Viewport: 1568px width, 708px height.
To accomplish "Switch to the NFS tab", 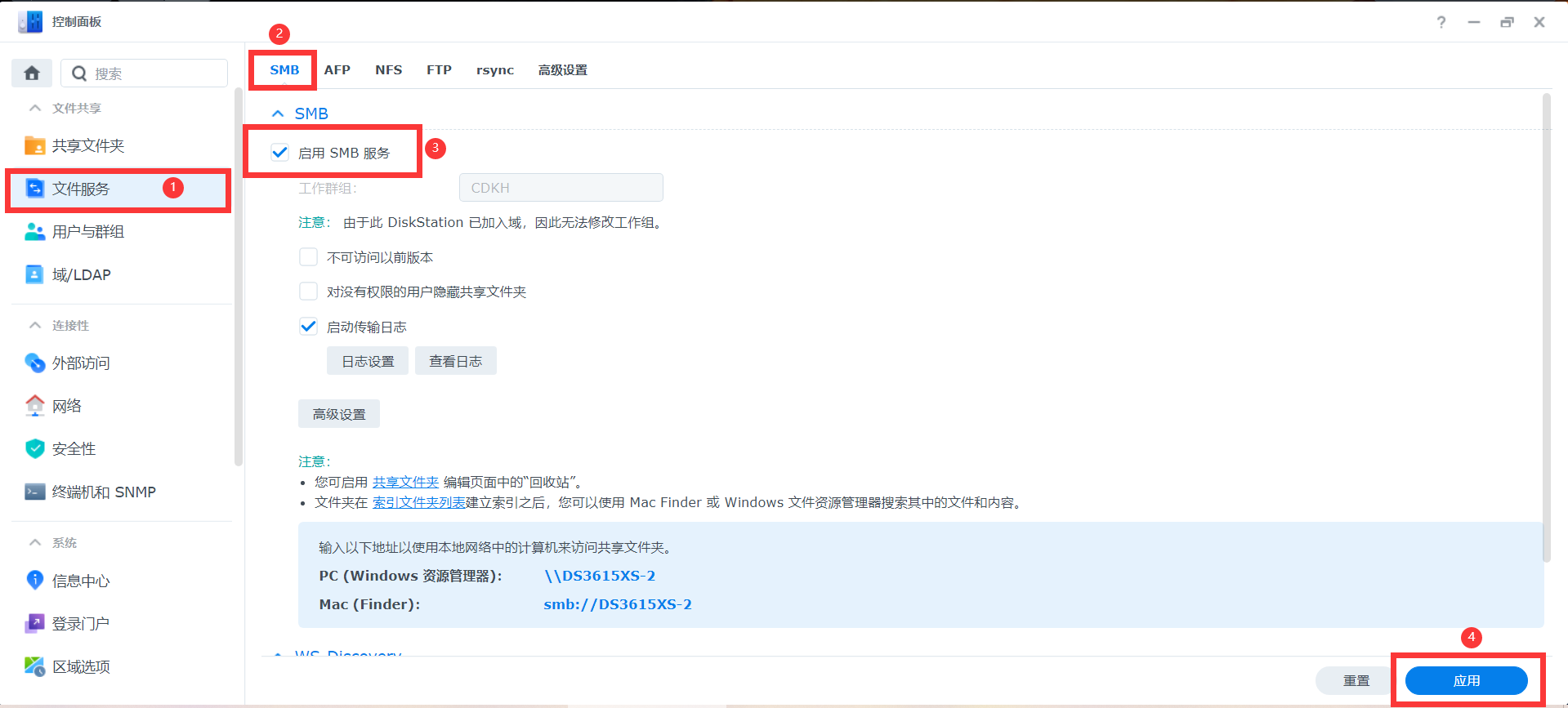I will click(x=388, y=70).
